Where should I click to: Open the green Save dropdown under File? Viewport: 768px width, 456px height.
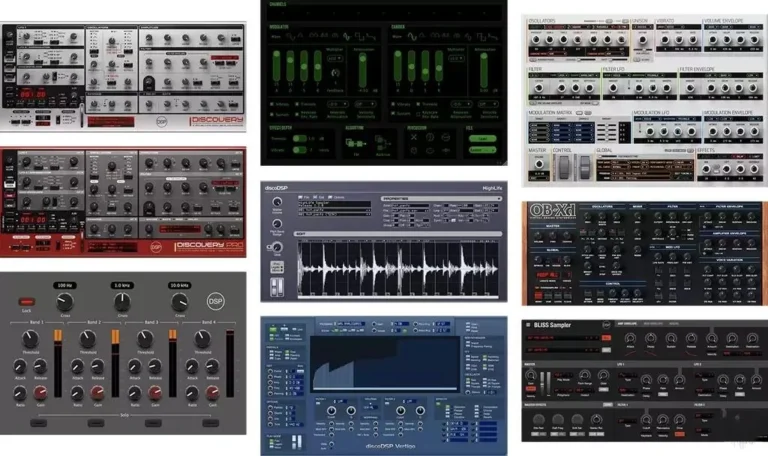482,150
